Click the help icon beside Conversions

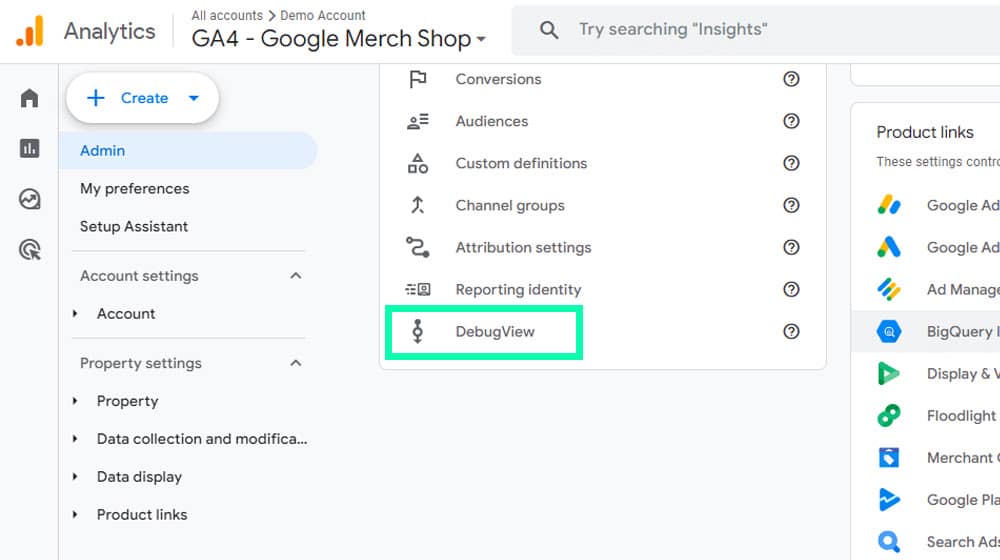[791, 79]
